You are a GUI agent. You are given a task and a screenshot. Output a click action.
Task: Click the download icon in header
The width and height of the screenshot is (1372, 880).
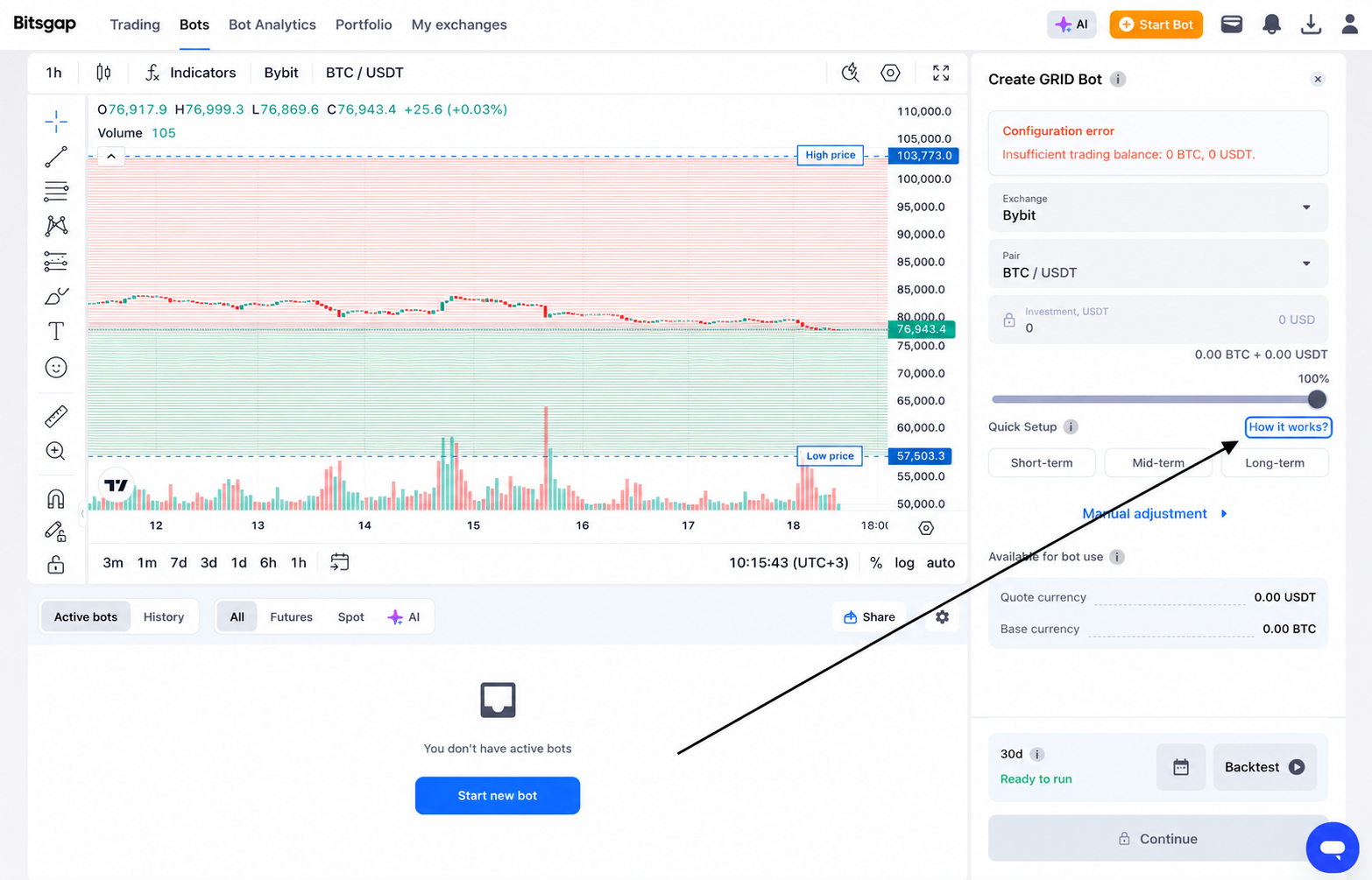pyautogui.click(x=1311, y=25)
